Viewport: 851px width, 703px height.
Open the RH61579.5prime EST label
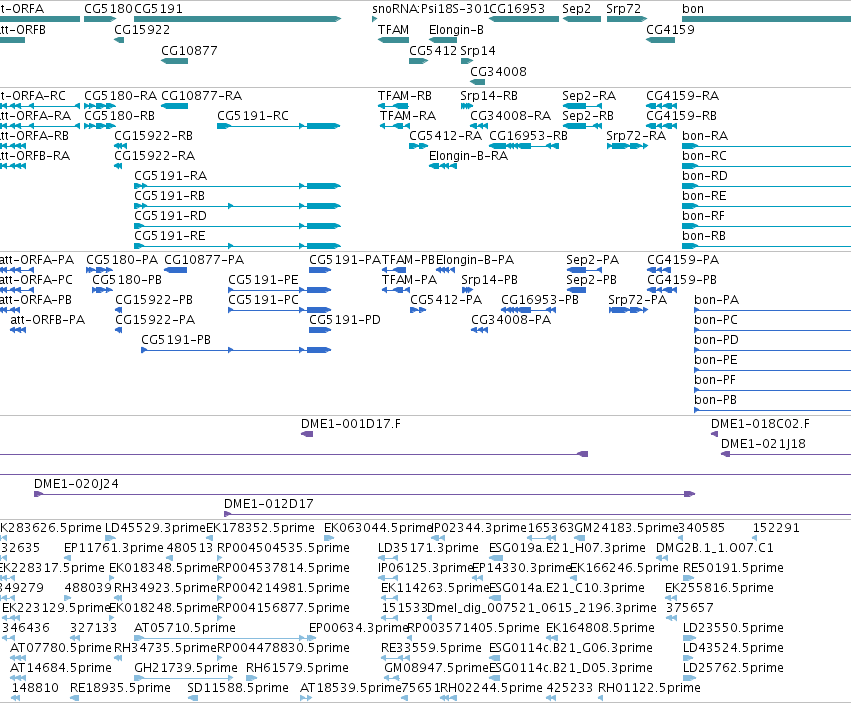click(297, 668)
